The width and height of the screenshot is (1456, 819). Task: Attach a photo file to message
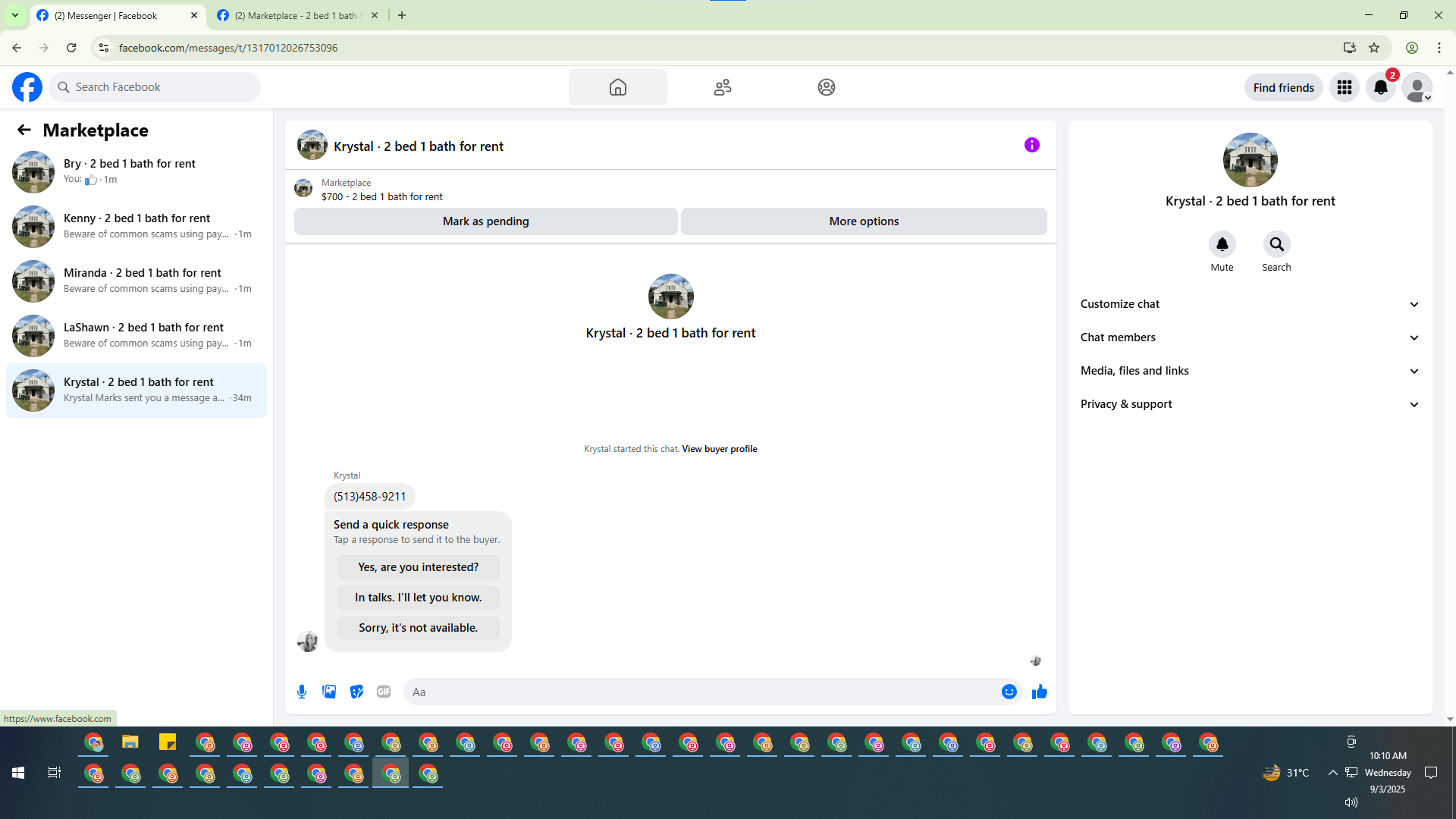329,692
